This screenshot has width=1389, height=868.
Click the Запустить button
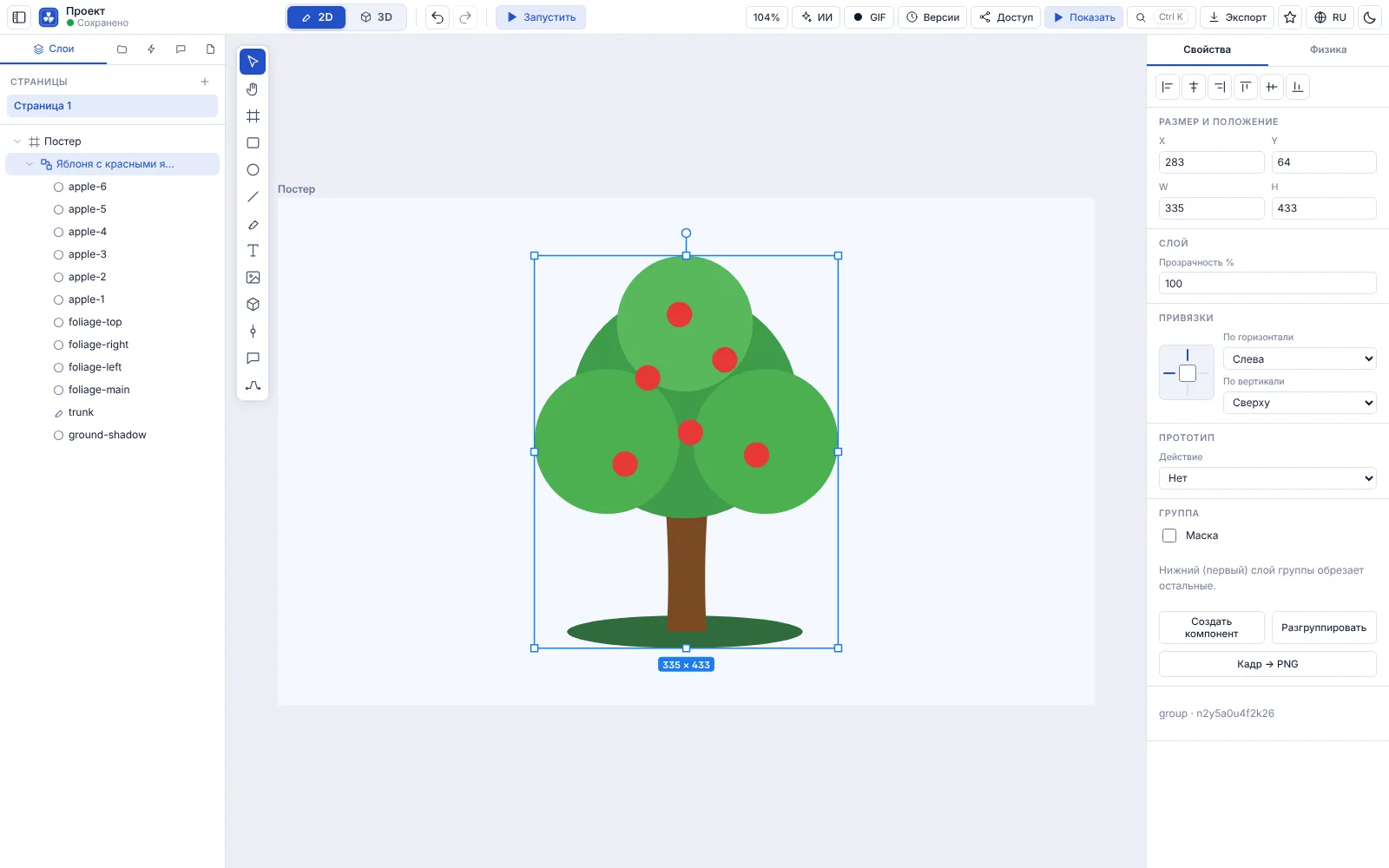pyautogui.click(x=541, y=17)
